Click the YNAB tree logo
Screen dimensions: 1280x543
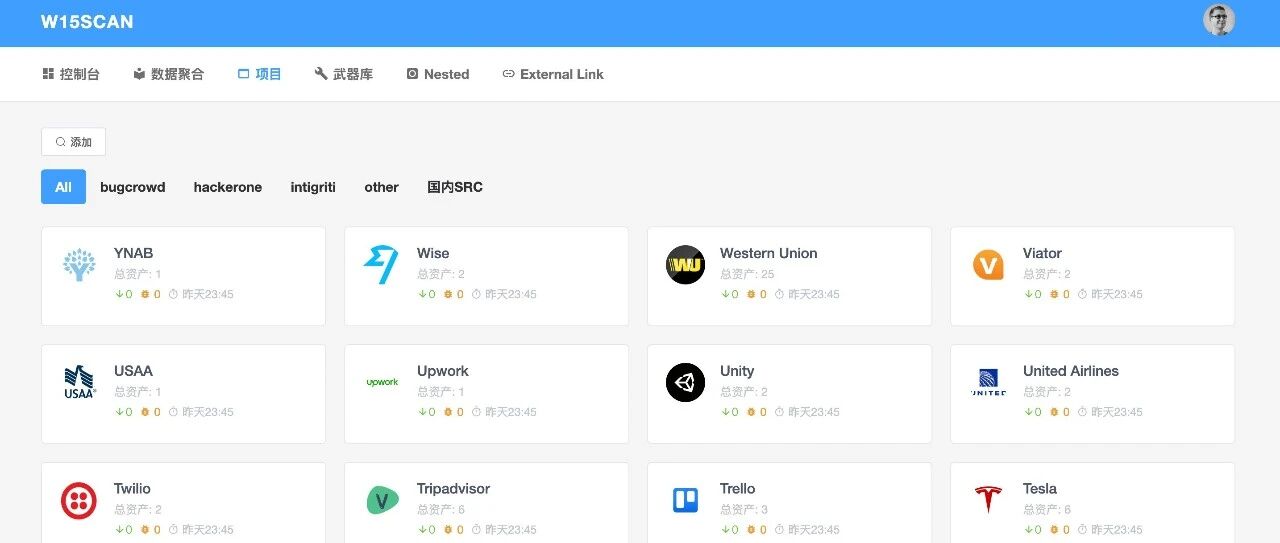(x=79, y=265)
